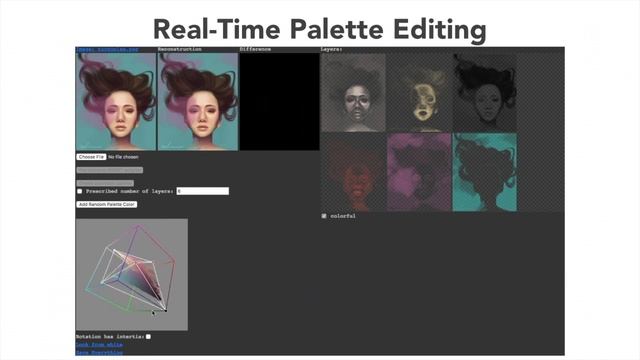Select the original portrait image
This screenshot has height=360, width=640.
pos(116,102)
